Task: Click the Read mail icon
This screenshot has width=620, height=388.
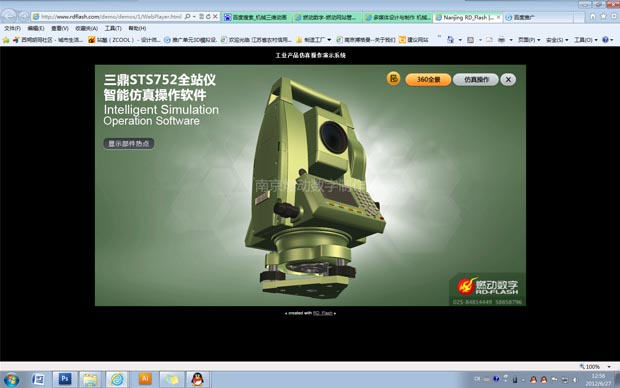Action: (490, 40)
